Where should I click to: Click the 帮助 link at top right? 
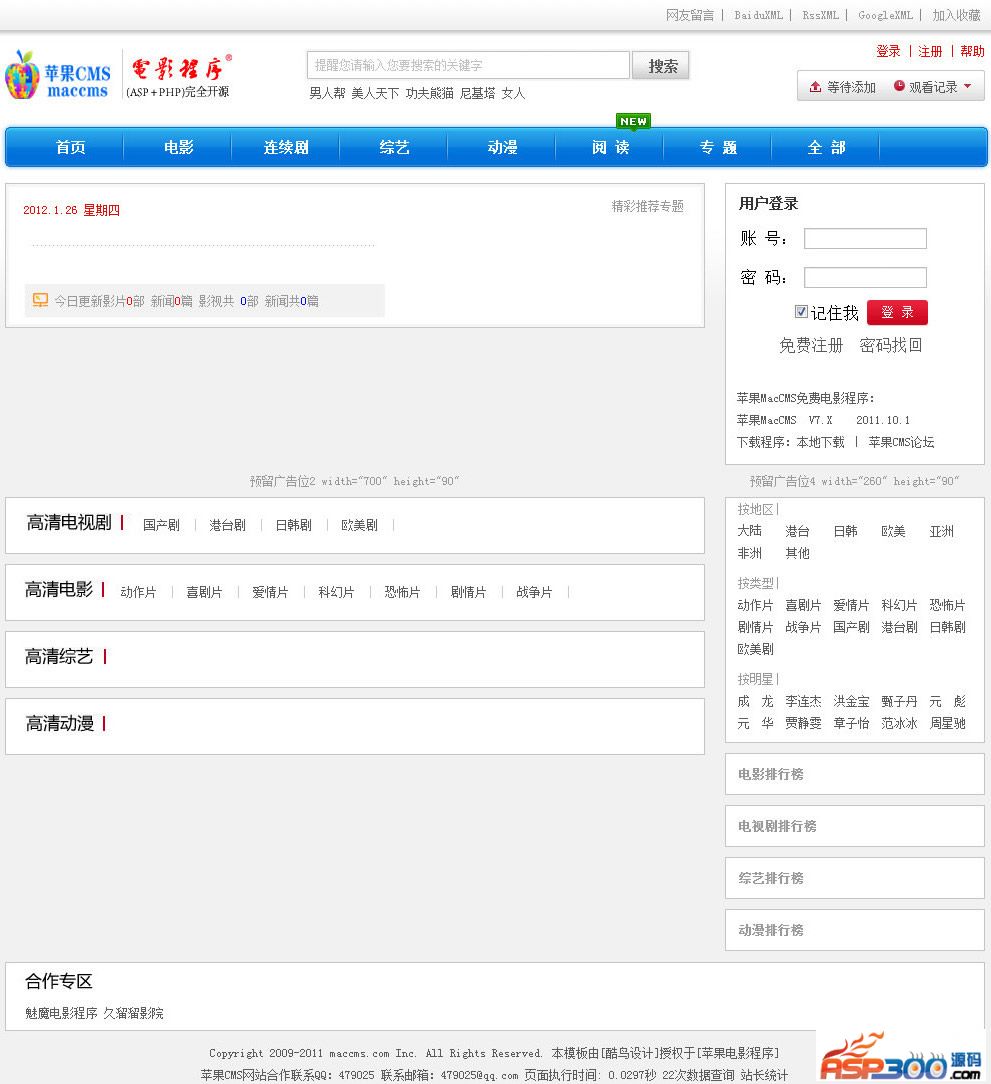tap(972, 51)
